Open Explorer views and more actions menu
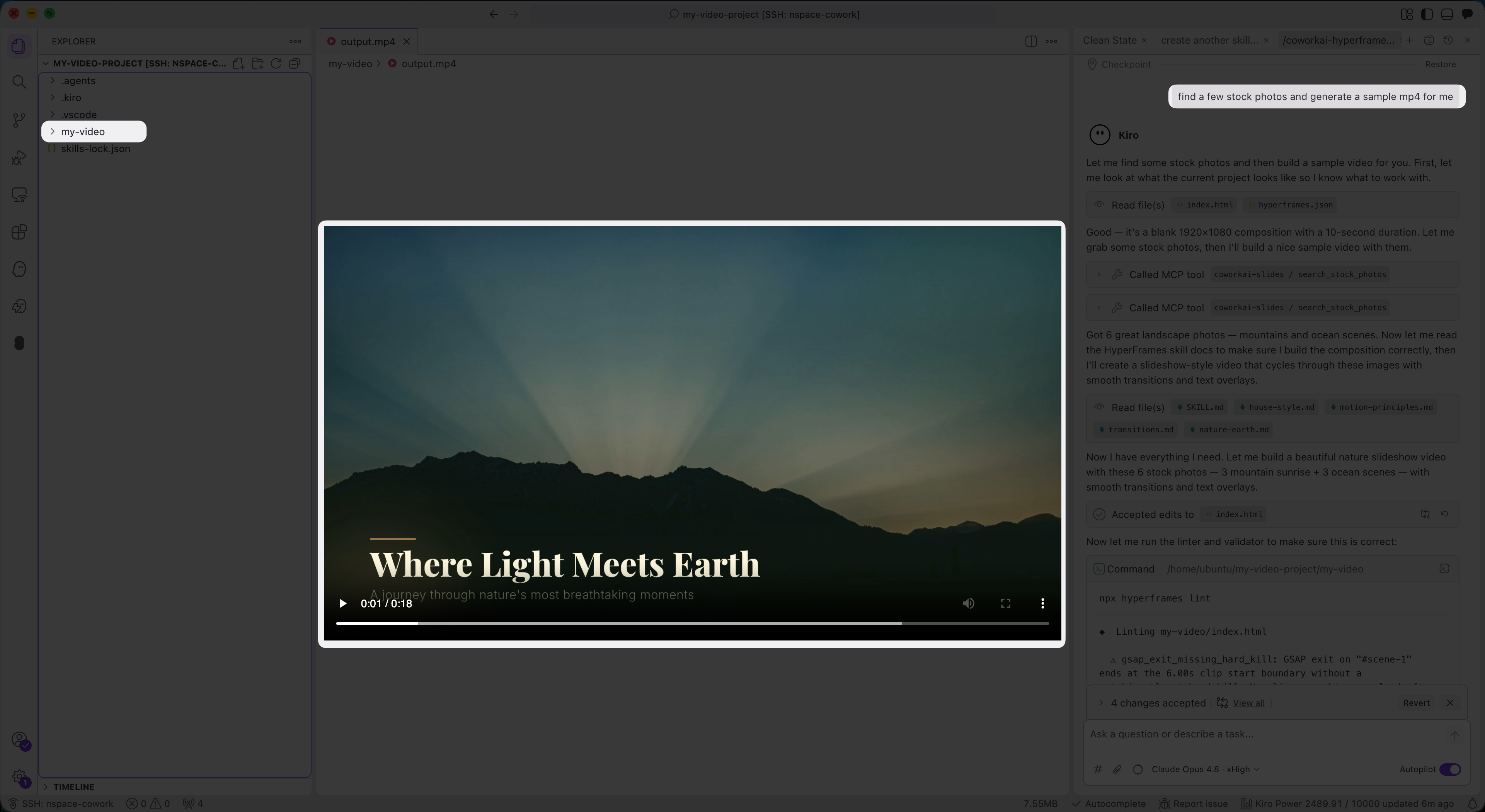 [x=295, y=41]
